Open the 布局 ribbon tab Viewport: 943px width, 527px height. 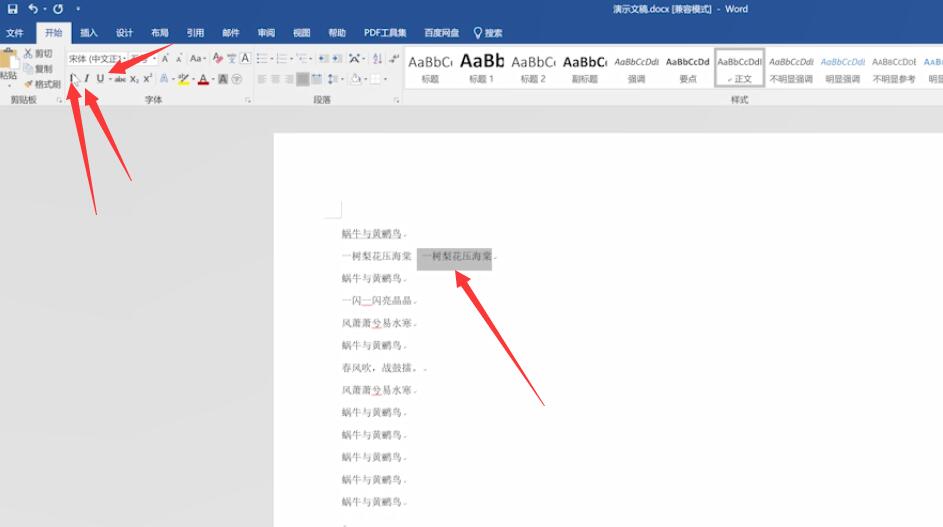click(159, 32)
